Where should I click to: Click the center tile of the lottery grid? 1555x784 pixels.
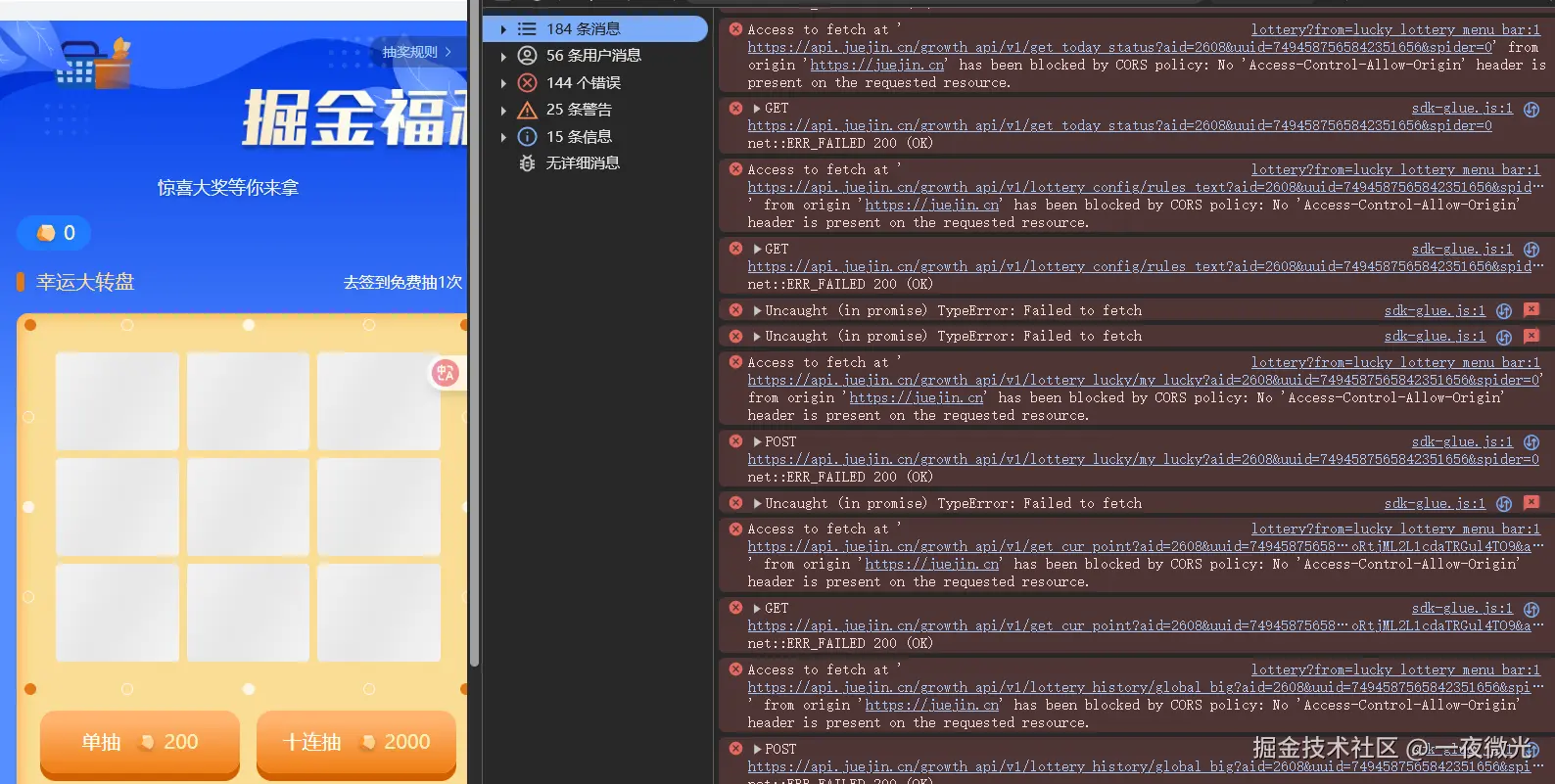coord(248,507)
